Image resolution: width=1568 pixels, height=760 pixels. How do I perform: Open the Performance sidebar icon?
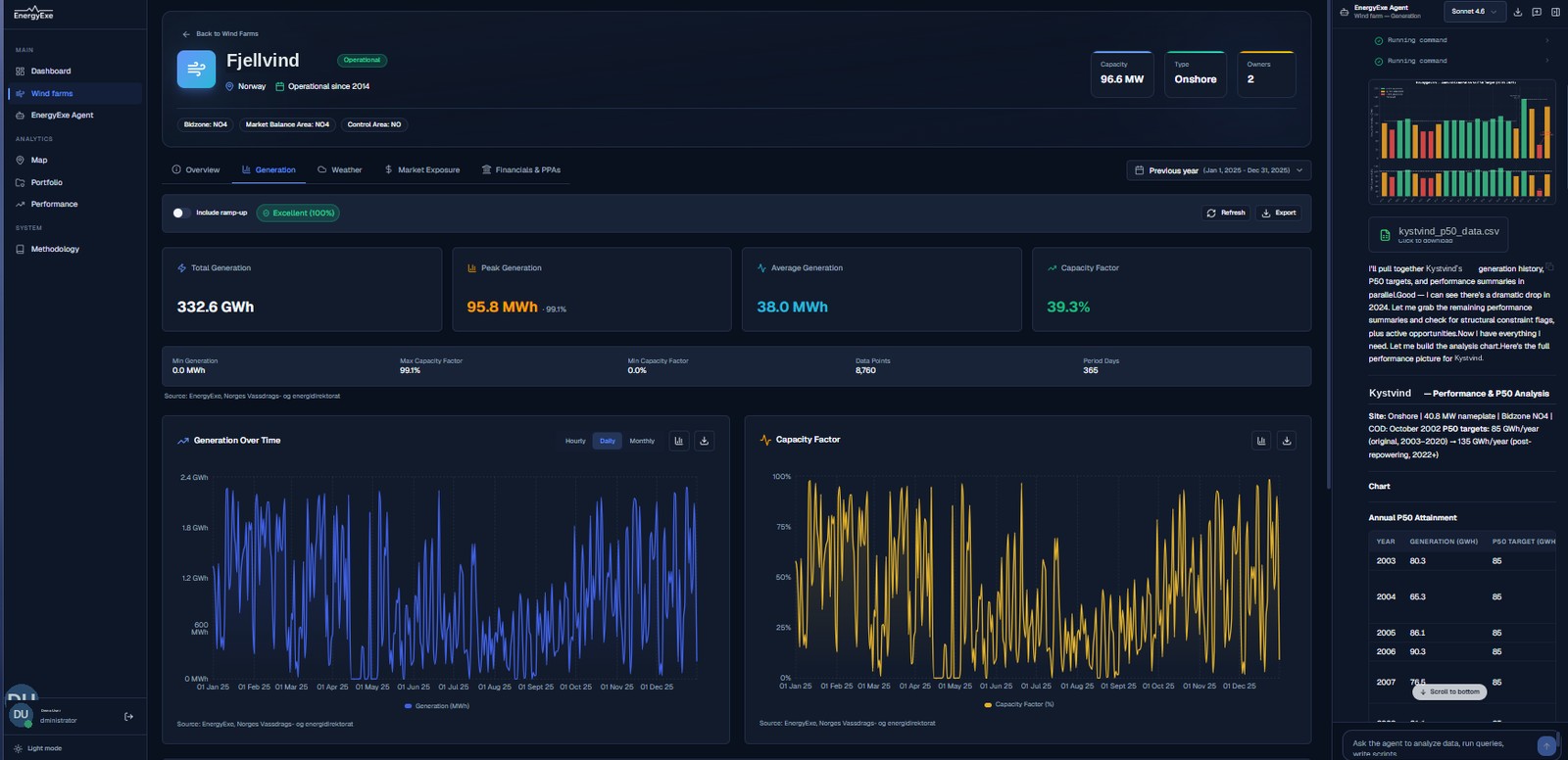click(x=21, y=204)
